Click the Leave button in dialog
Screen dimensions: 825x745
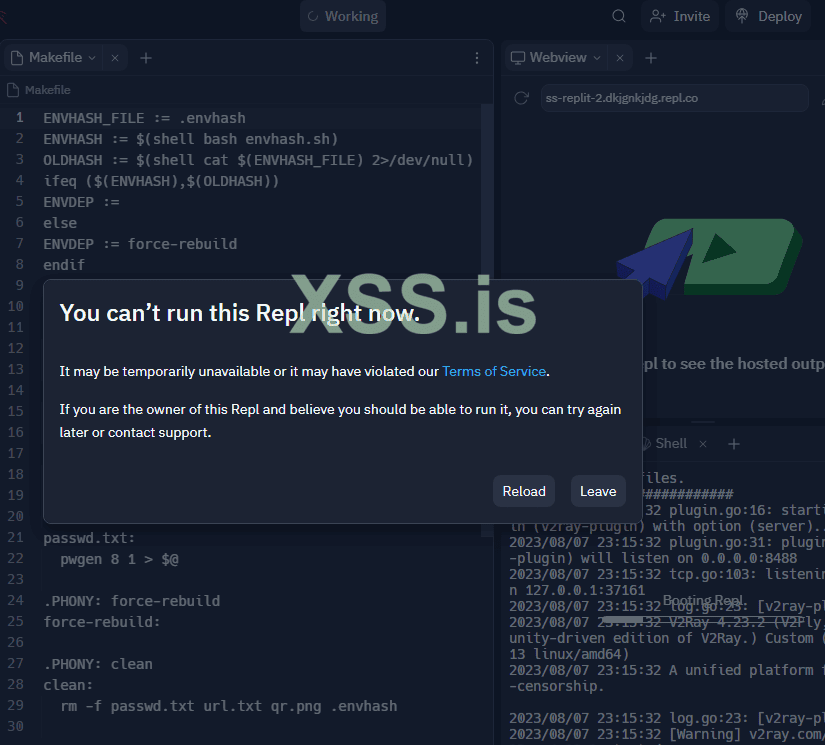[598, 491]
